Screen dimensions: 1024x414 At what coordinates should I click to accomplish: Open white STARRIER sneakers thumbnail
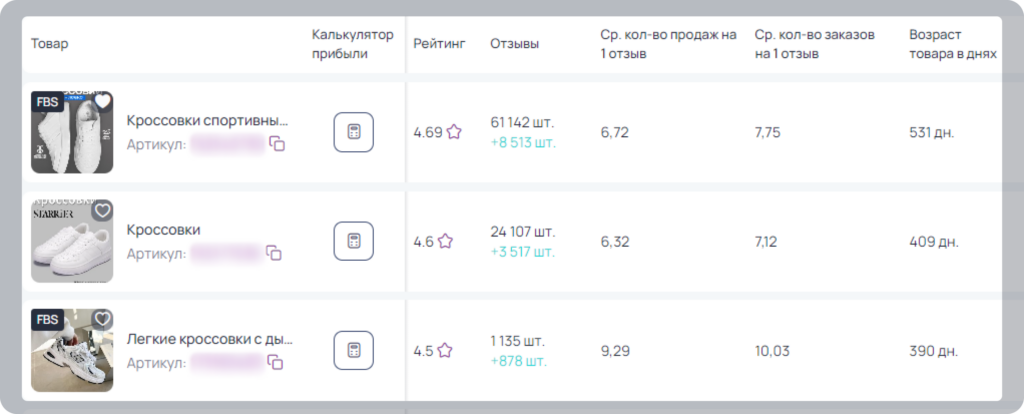tap(72, 242)
